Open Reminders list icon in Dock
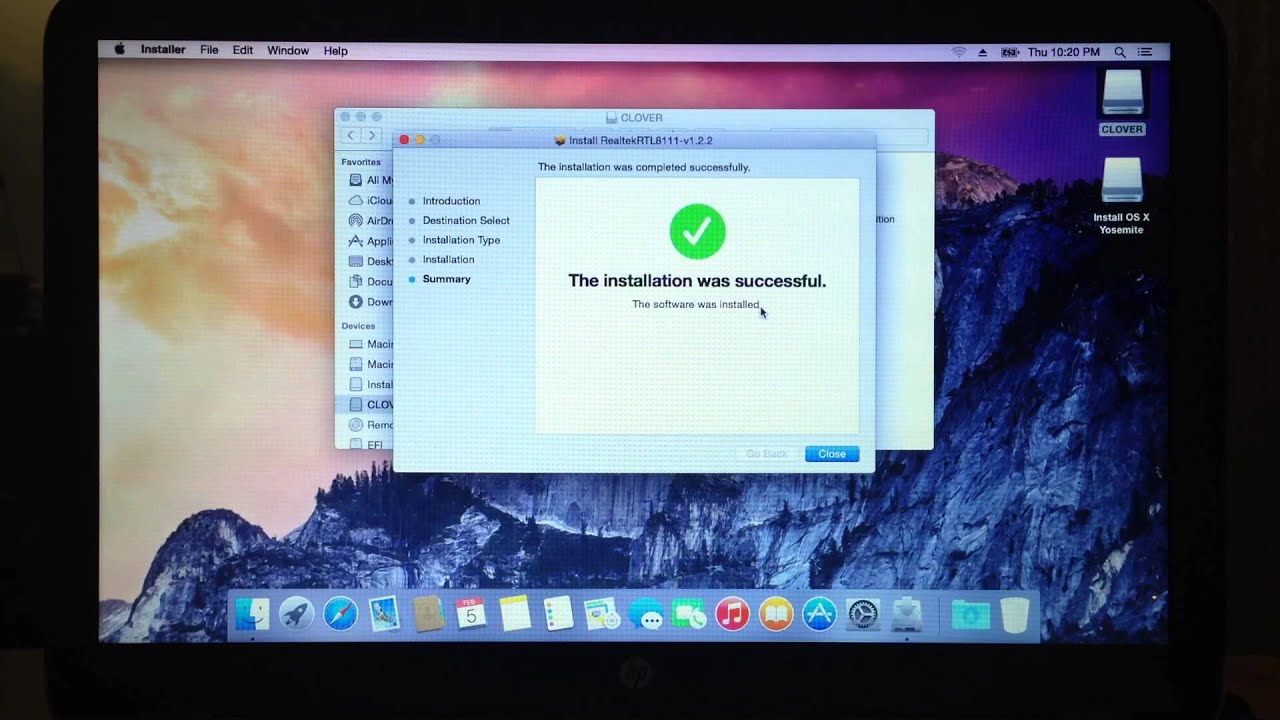Screen dimensions: 1280x720 point(558,613)
